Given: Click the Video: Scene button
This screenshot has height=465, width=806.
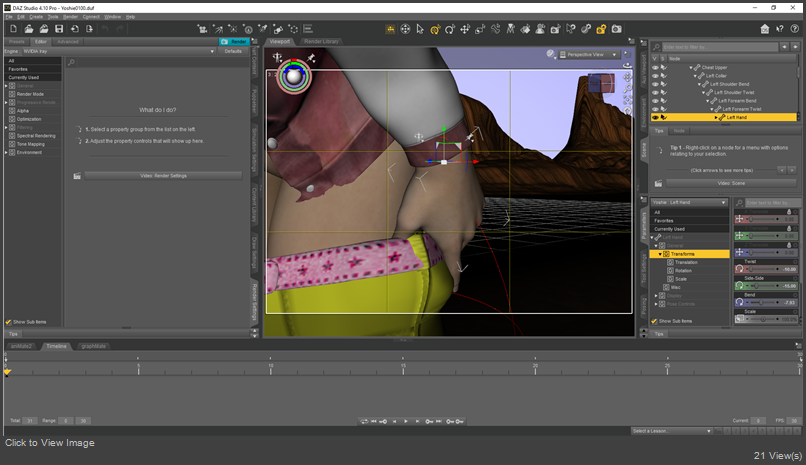Looking at the screenshot, I should pyautogui.click(x=731, y=183).
